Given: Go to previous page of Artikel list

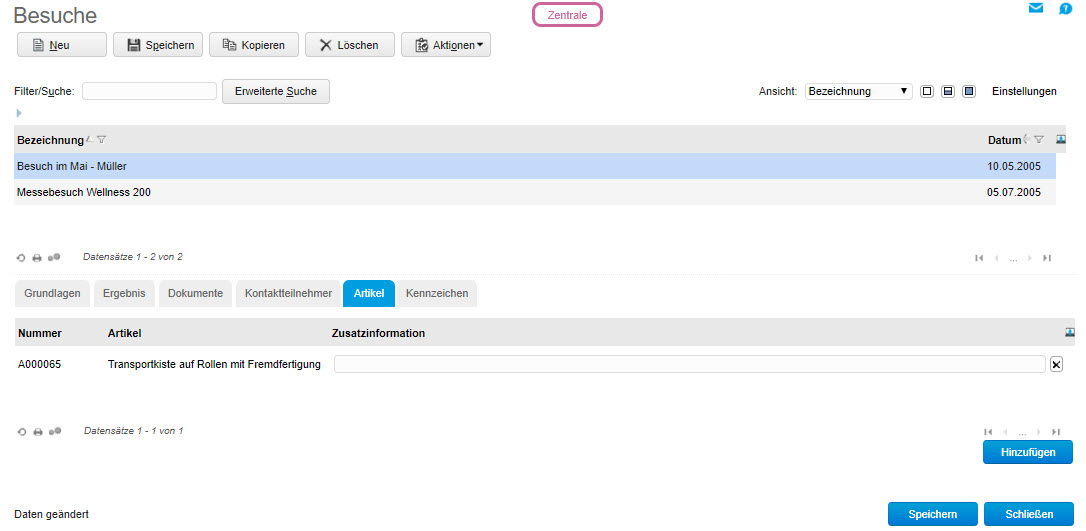Looking at the screenshot, I should [1005, 431].
